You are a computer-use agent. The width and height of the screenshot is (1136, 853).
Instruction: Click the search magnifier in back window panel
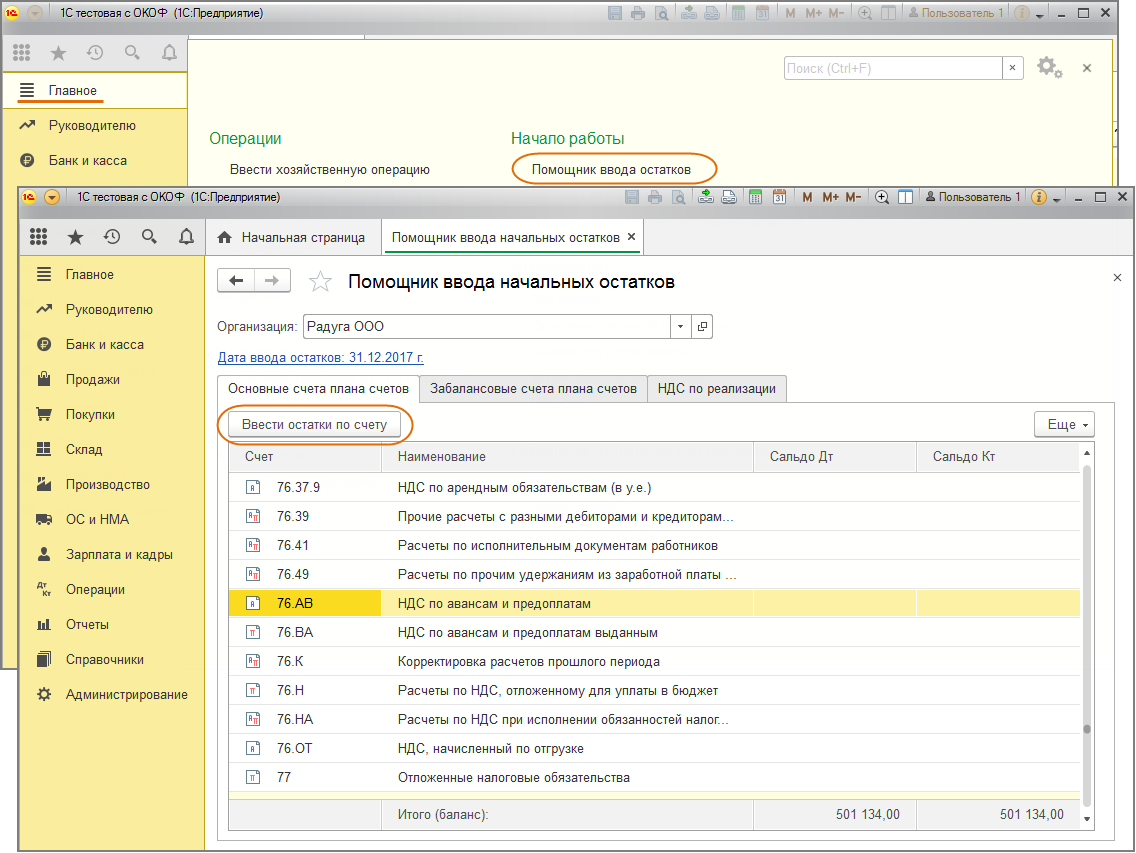132,52
